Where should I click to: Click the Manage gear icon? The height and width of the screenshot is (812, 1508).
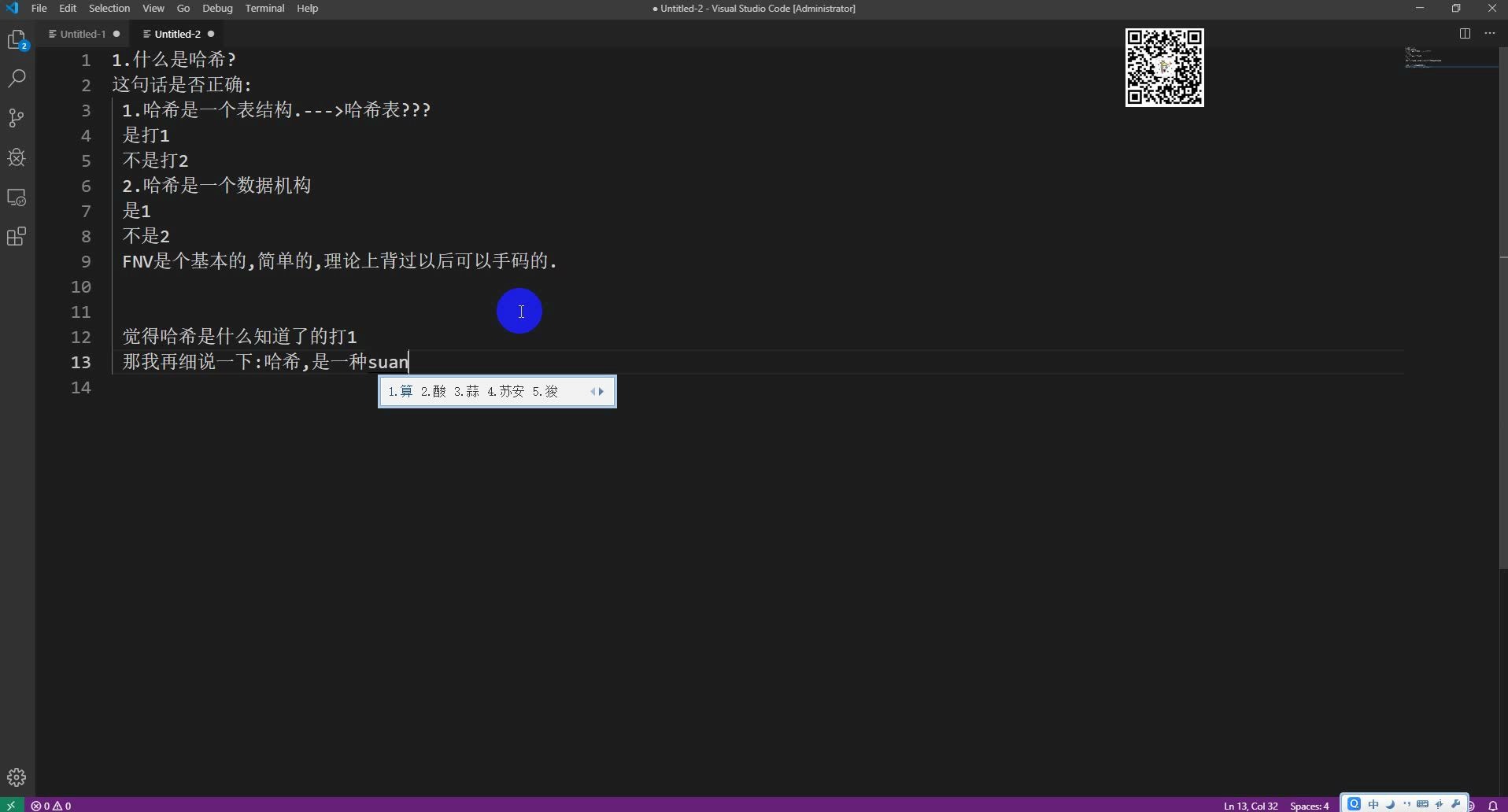(17, 777)
